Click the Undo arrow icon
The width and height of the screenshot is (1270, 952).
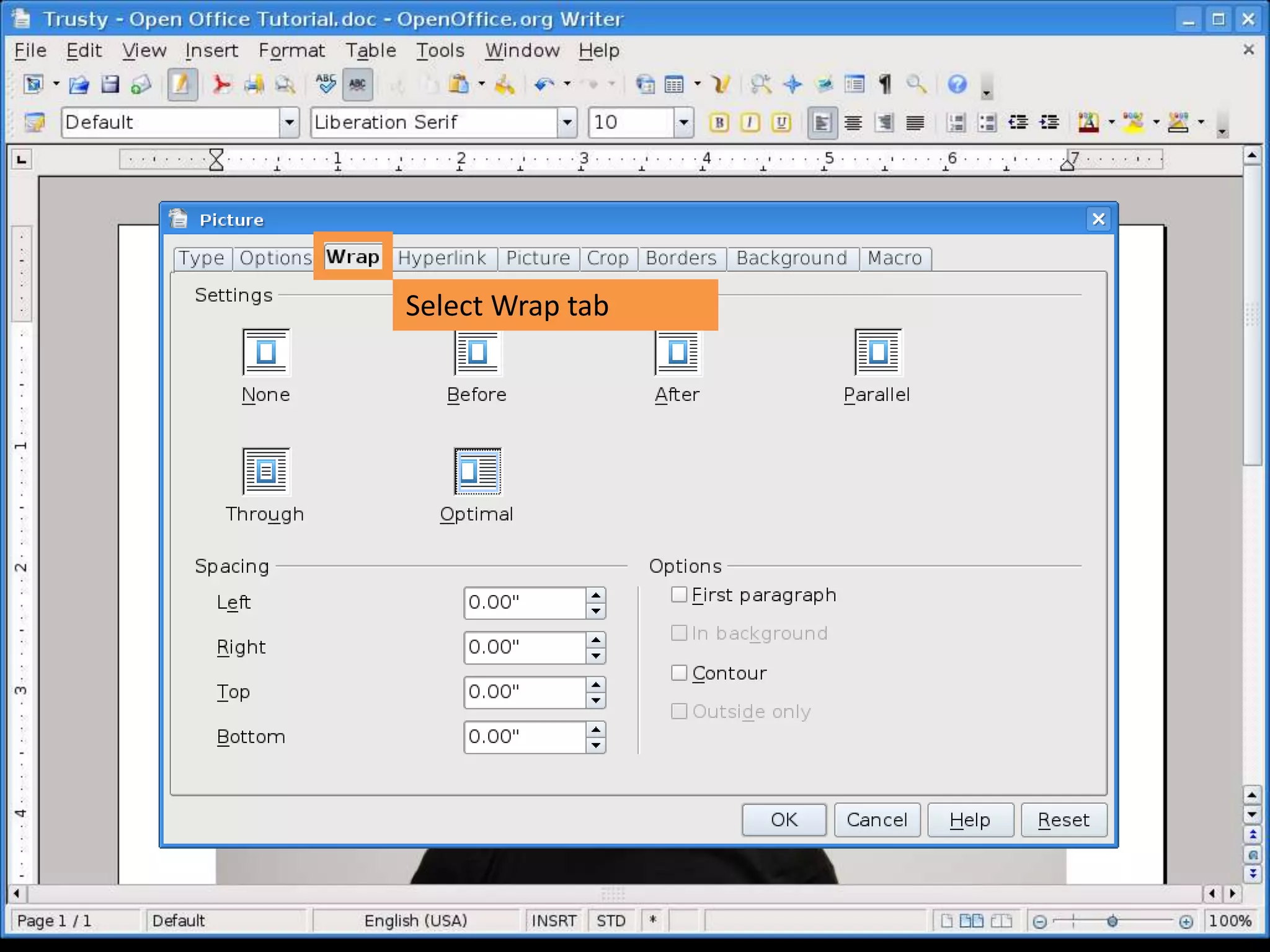(544, 84)
